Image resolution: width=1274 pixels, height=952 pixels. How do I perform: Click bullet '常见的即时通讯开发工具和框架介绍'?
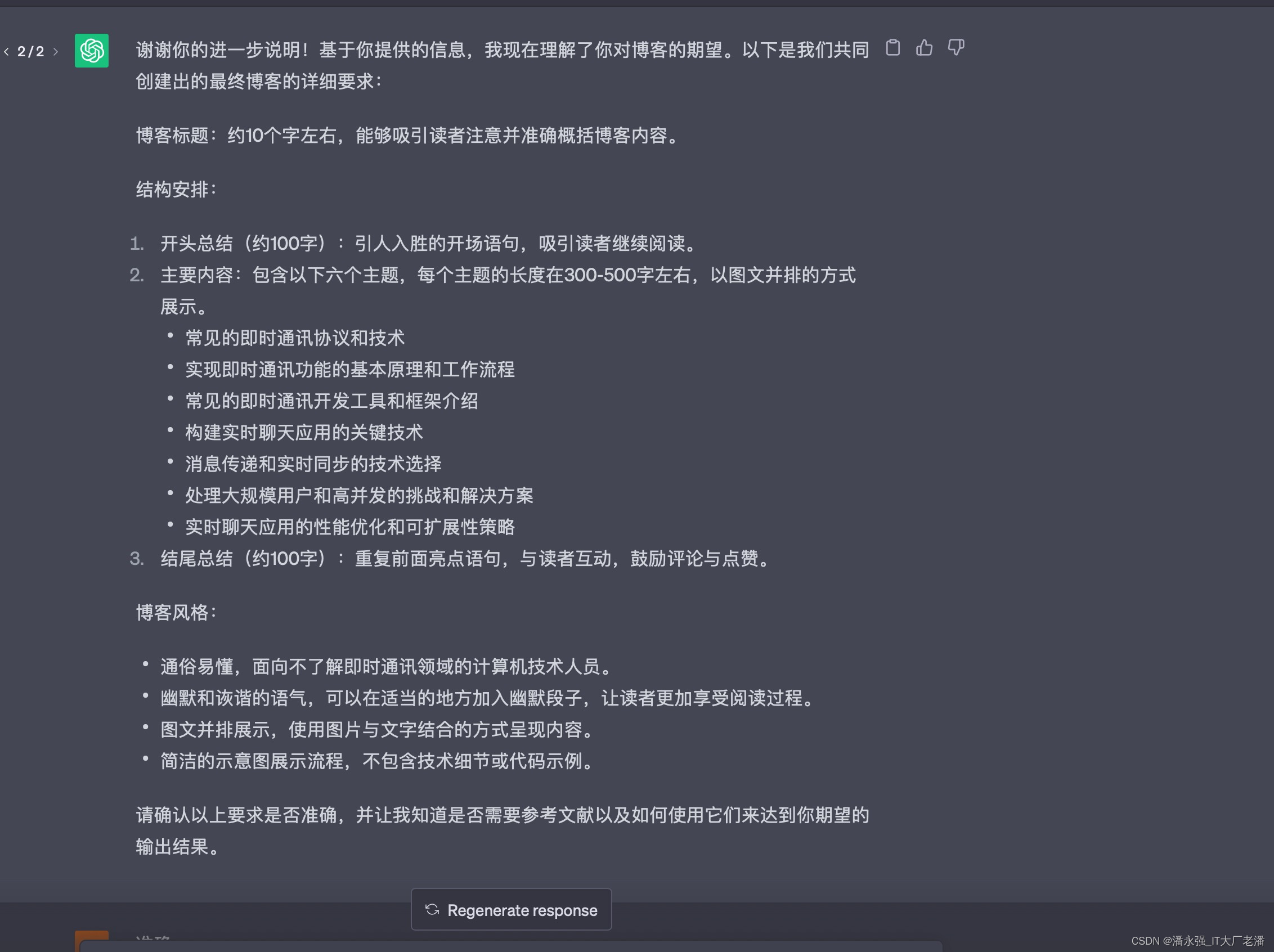click(332, 401)
